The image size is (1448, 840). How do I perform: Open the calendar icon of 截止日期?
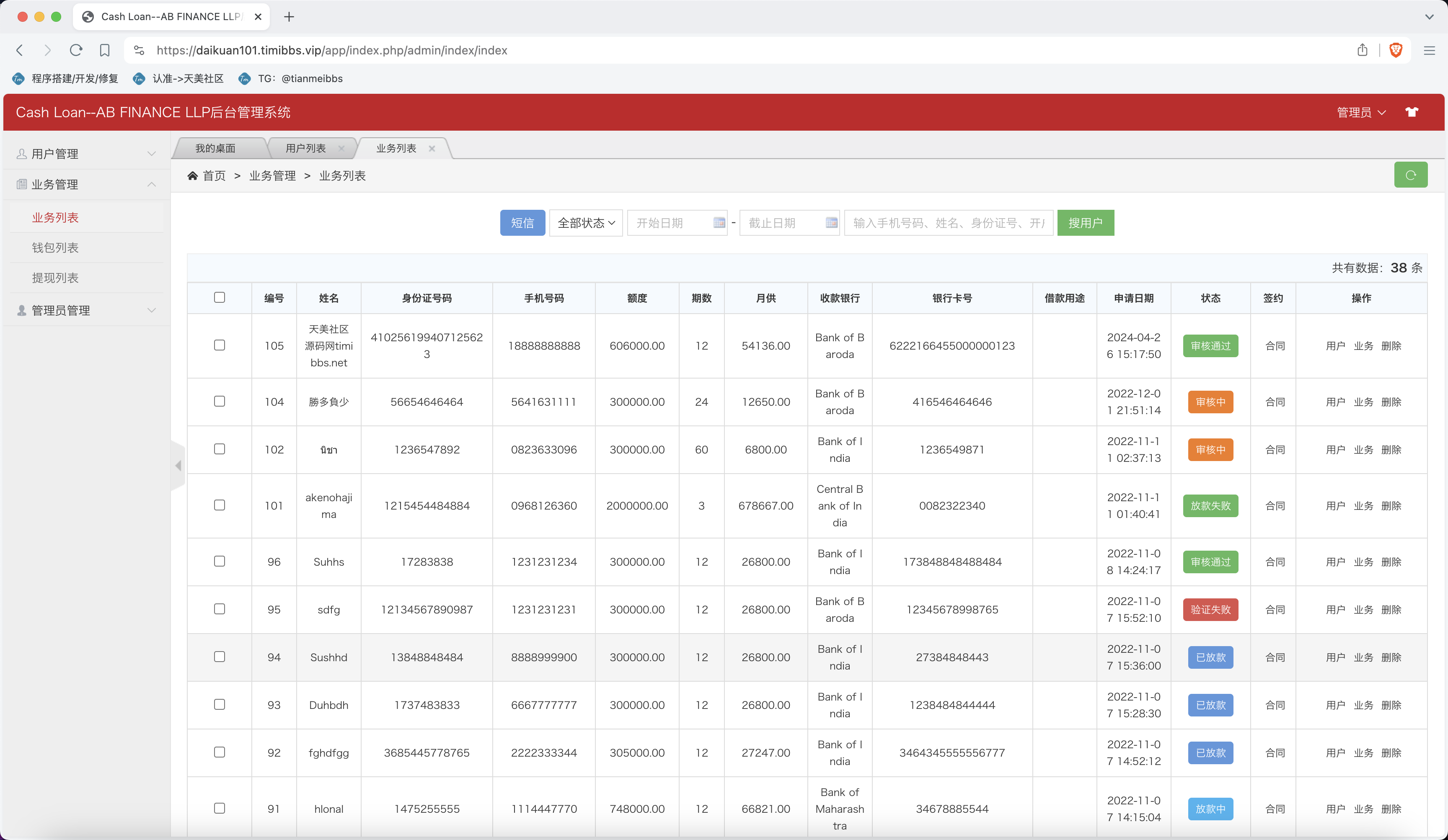[x=831, y=223]
